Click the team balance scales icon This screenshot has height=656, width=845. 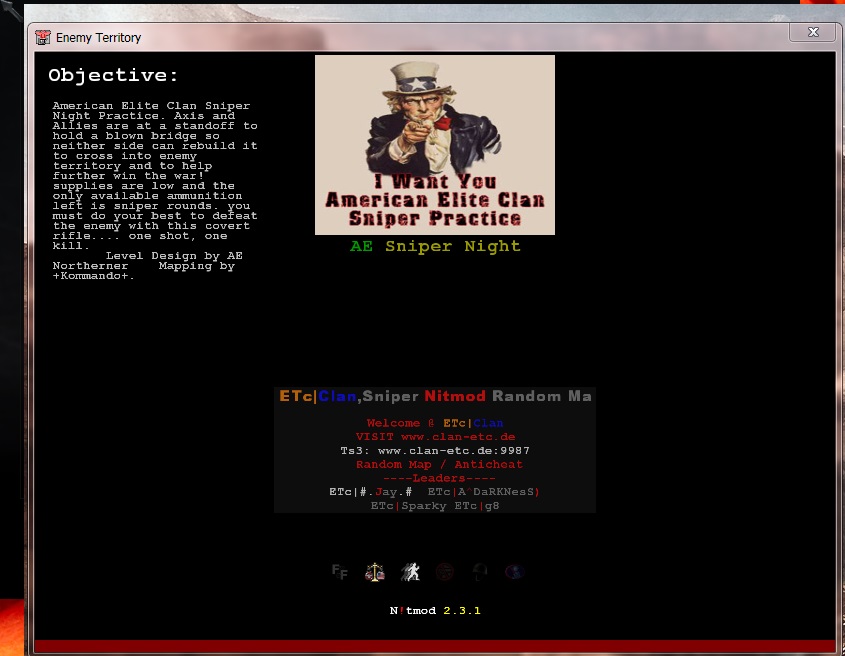375,572
